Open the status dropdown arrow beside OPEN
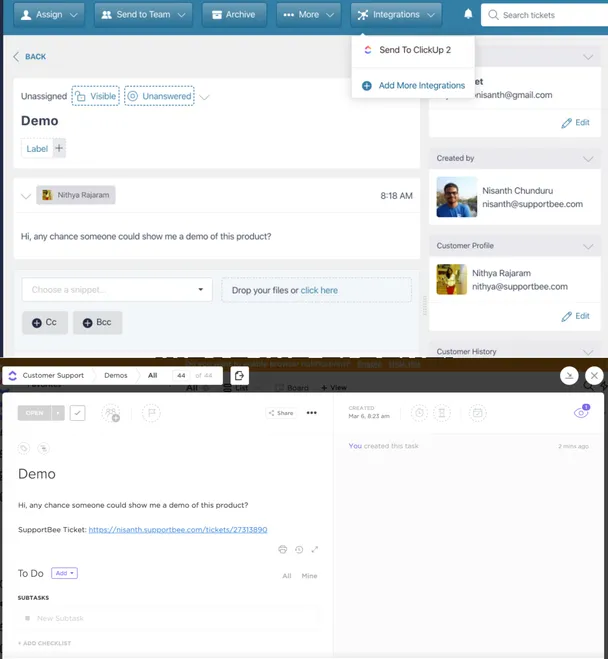The width and height of the screenshot is (608, 659). 58,413
